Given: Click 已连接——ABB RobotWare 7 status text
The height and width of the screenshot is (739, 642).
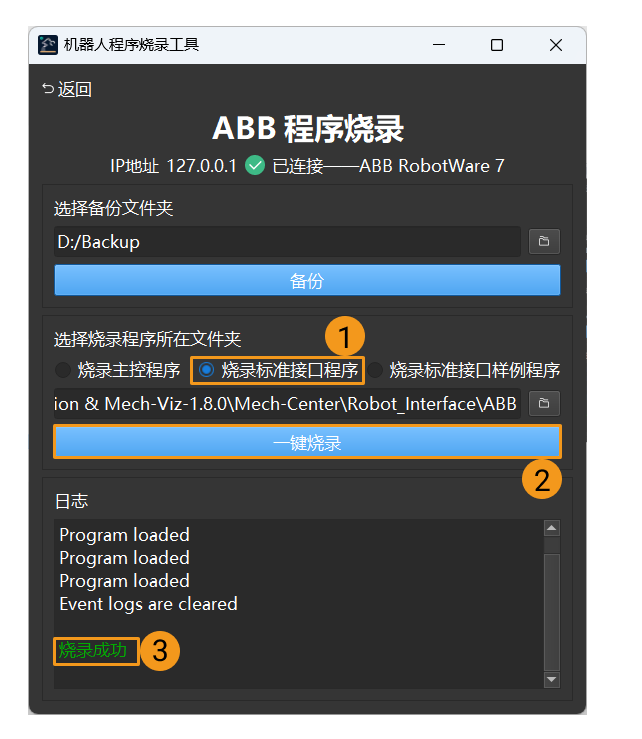Looking at the screenshot, I should 389,166.
